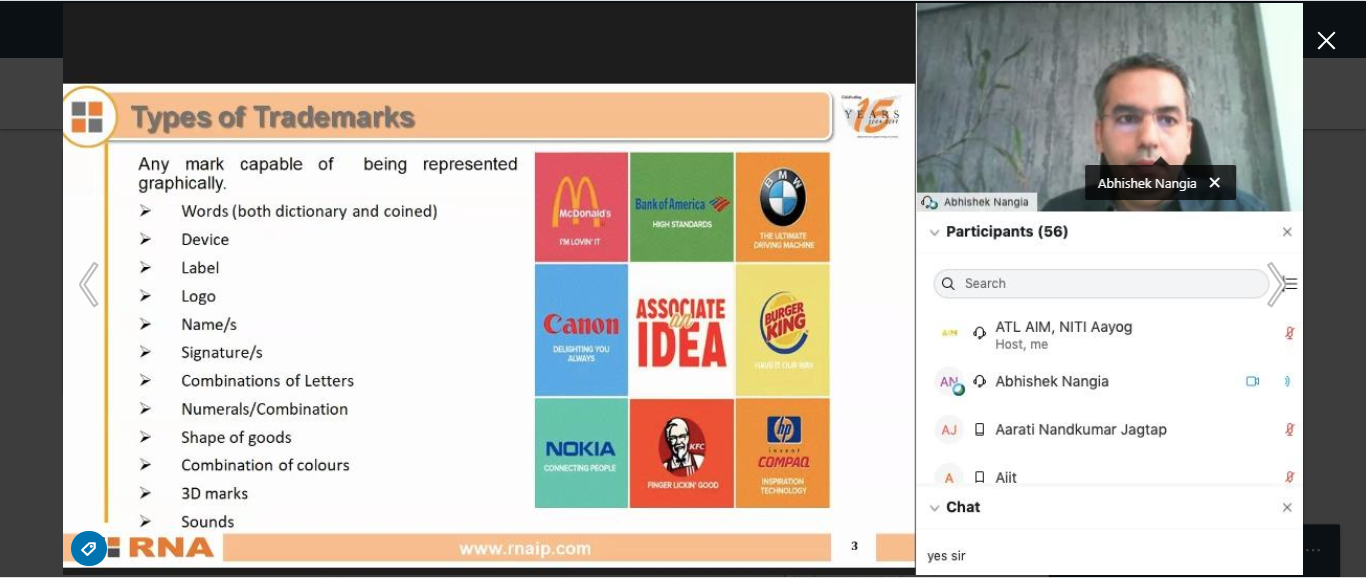The height and width of the screenshot is (578, 1366).
Task: Click the AIM avatar of the host
Action: [x=949, y=333]
